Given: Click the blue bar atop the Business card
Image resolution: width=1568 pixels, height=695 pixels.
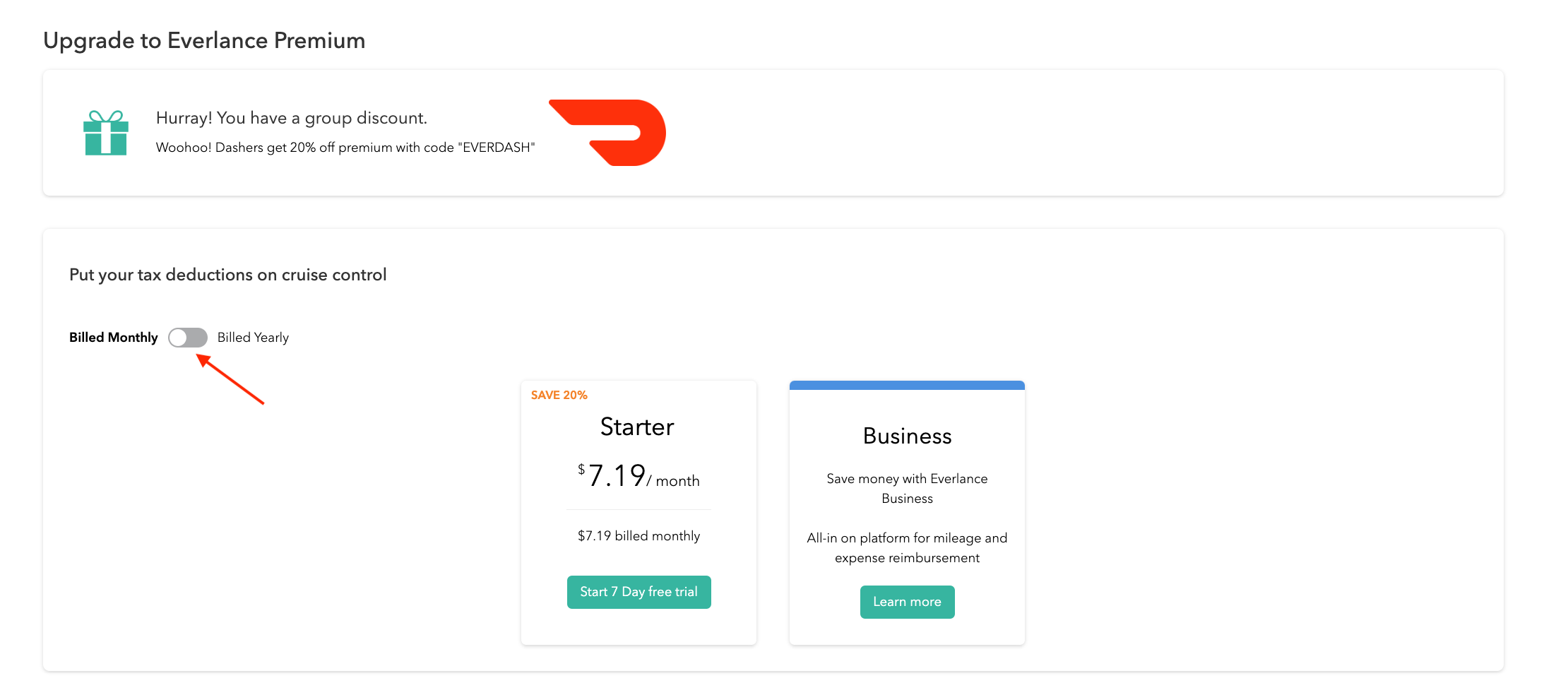Looking at the screenshot, I should click(x=907, y=386).
